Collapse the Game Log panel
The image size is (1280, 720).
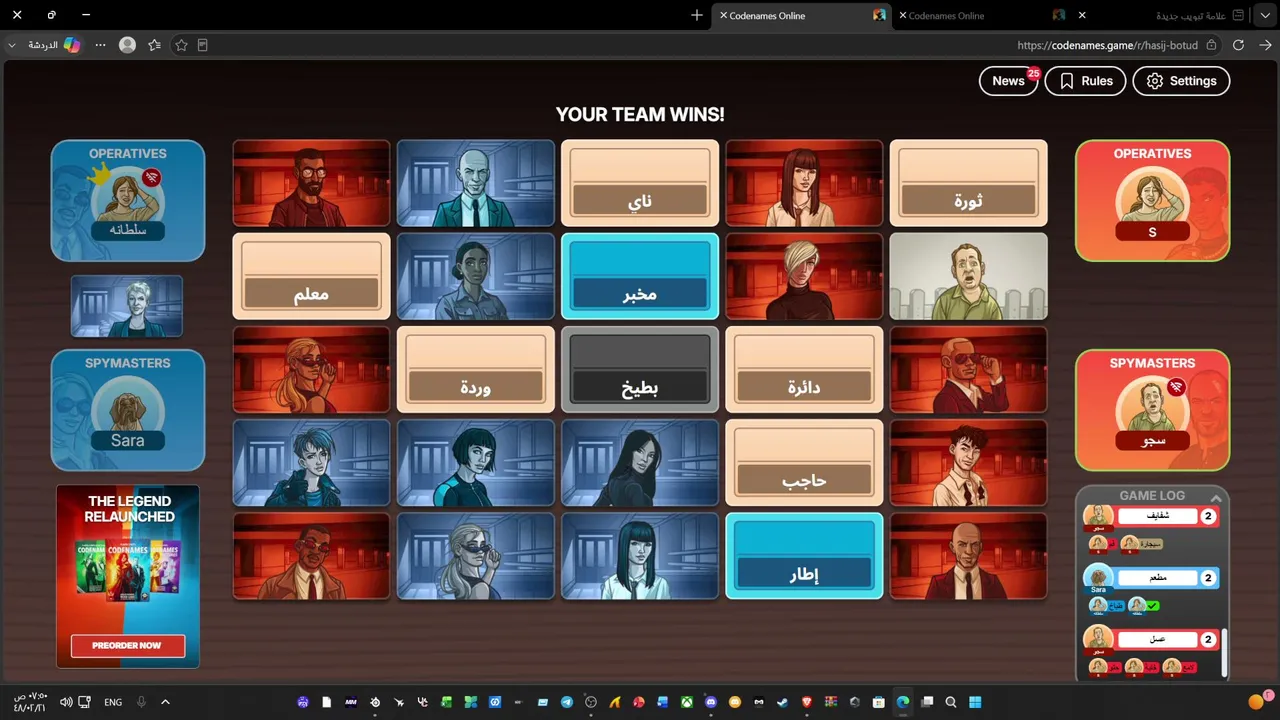tap(1216, 497)
